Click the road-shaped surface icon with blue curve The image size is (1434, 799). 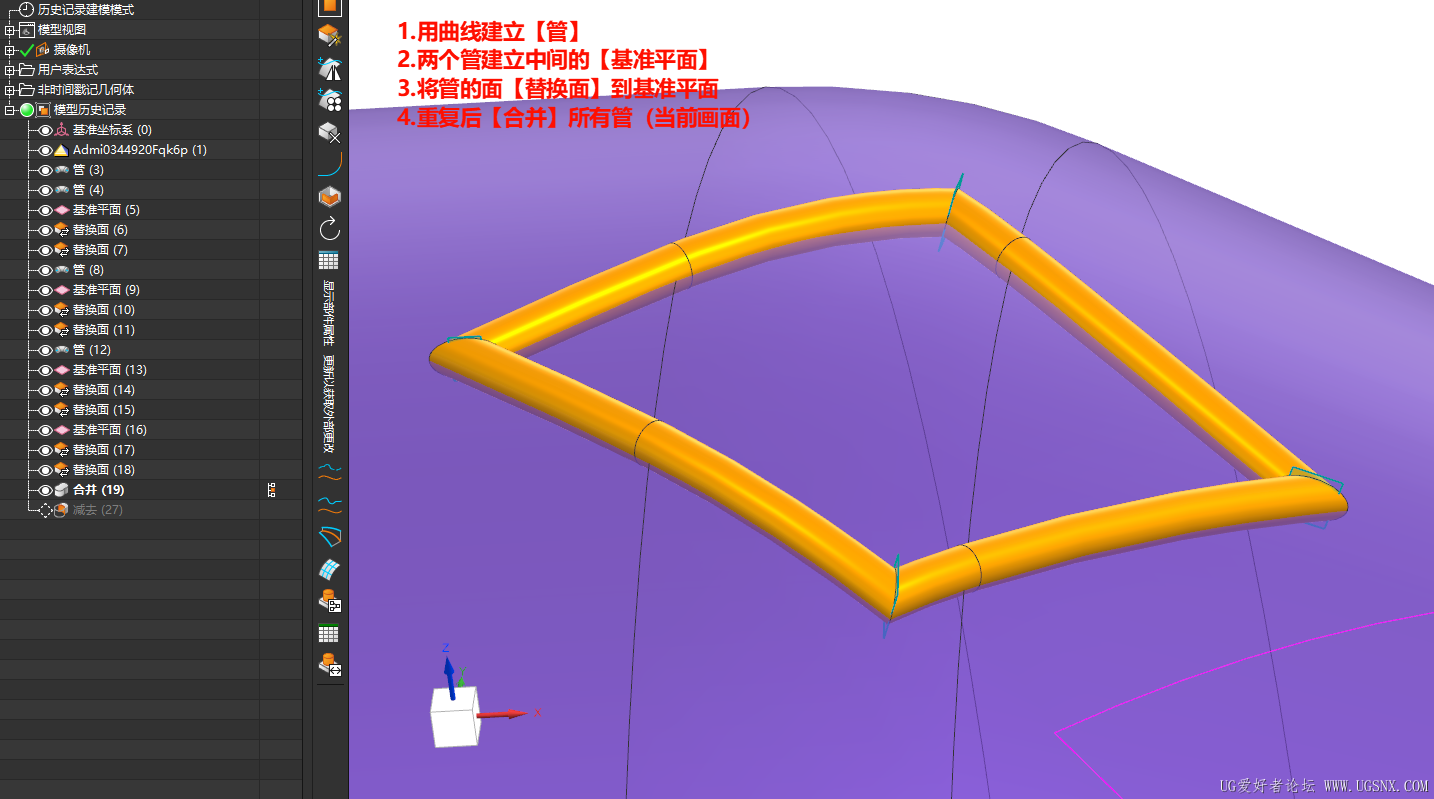click(x=330, y=69)
